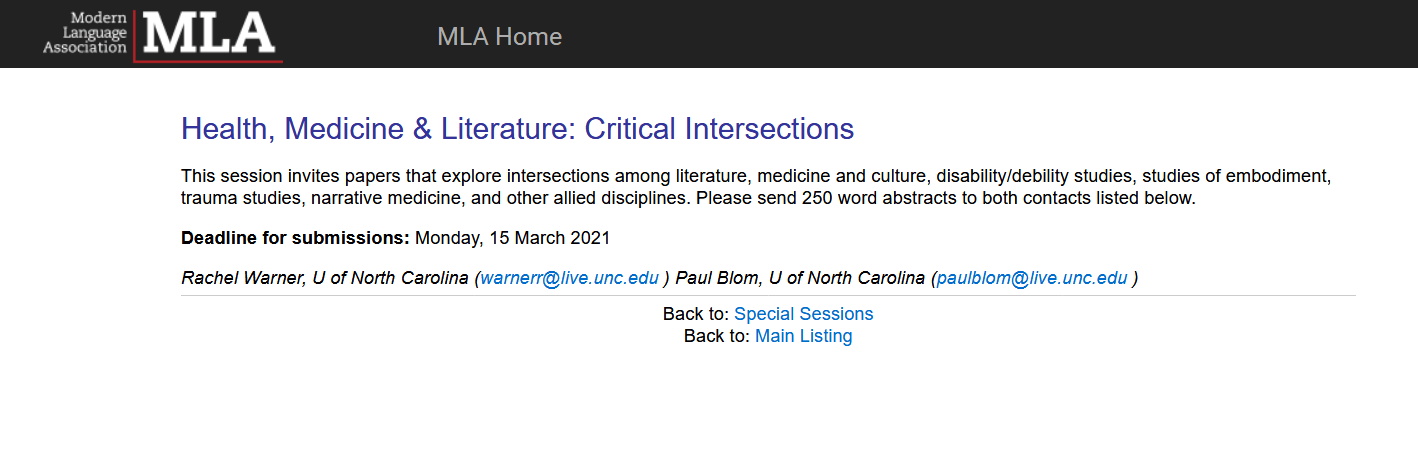1418x466 pixels.
Task: Click the horizontal divider under the contacts
Action: point(768,296)
